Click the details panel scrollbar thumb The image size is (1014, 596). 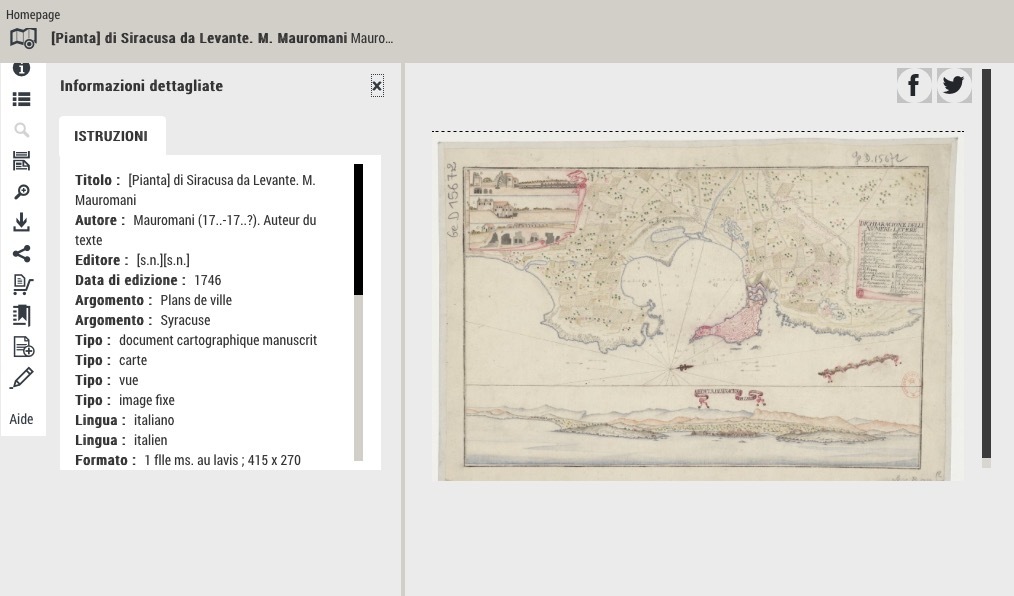(x=358, y=229)
